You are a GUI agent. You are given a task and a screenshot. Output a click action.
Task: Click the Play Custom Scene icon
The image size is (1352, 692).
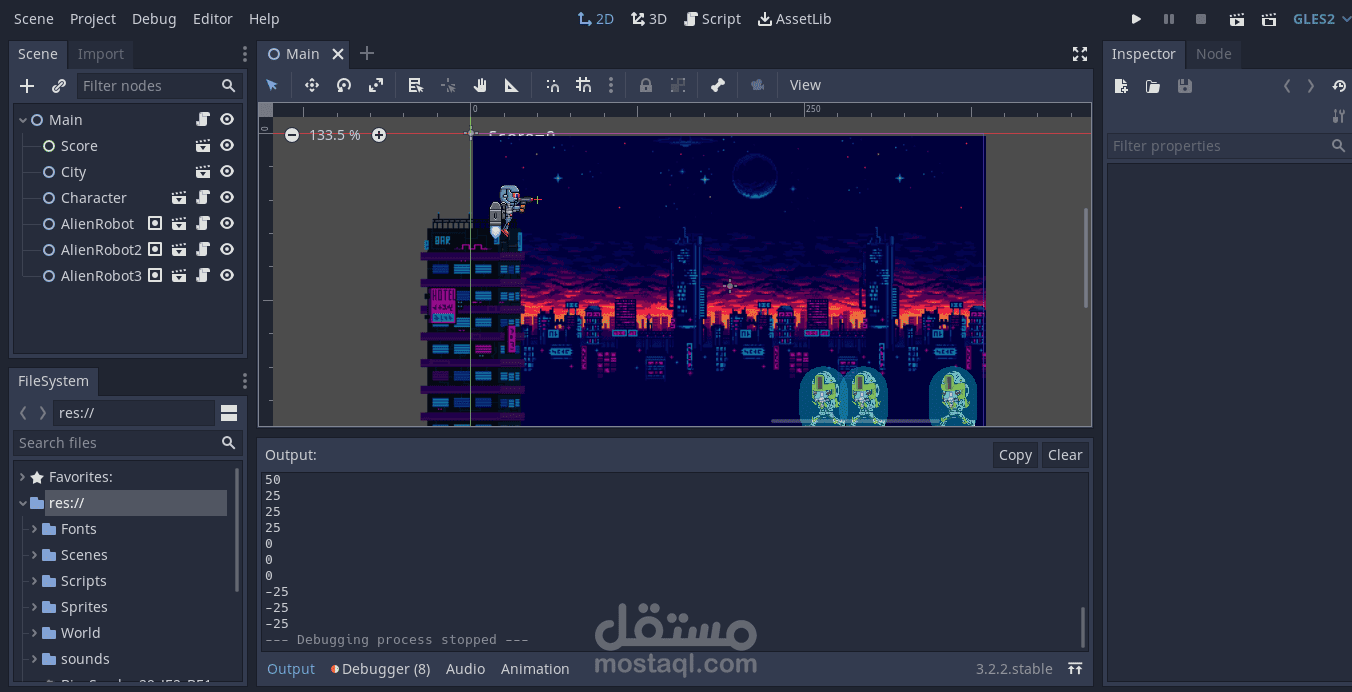pos(1269,19)
